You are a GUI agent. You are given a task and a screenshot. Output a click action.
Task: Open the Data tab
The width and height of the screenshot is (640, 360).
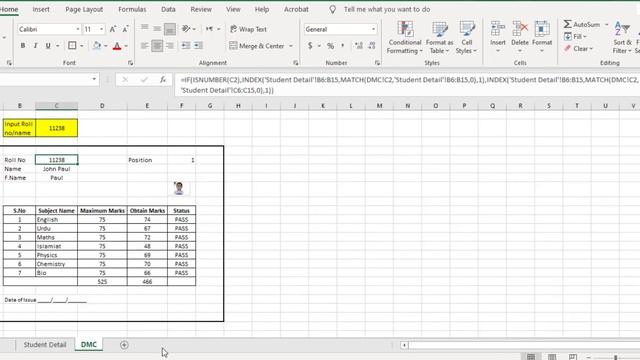[168, 9]
